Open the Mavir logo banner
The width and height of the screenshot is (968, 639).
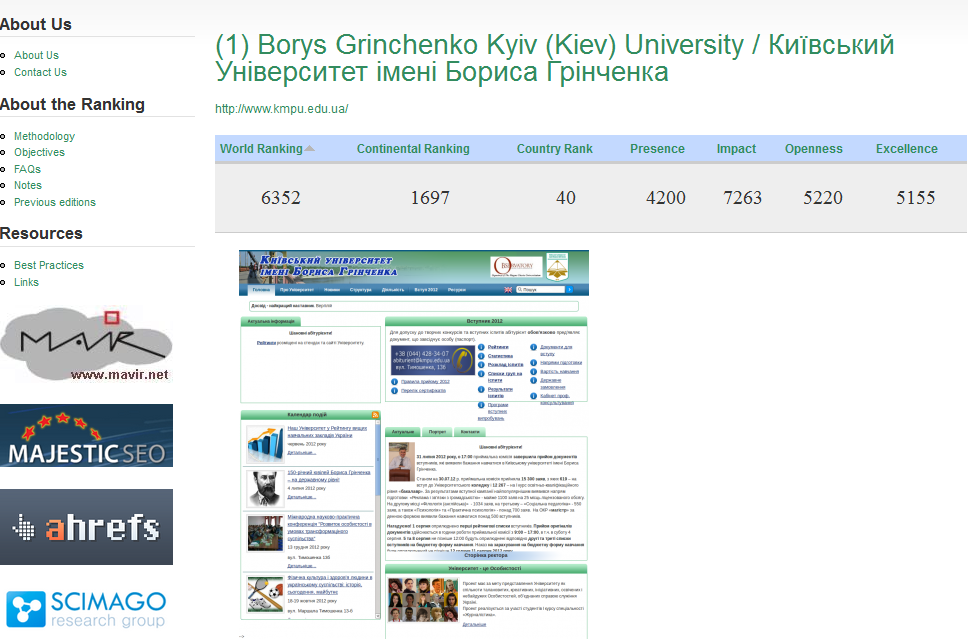pyautogui.click(x=85, y=345)
